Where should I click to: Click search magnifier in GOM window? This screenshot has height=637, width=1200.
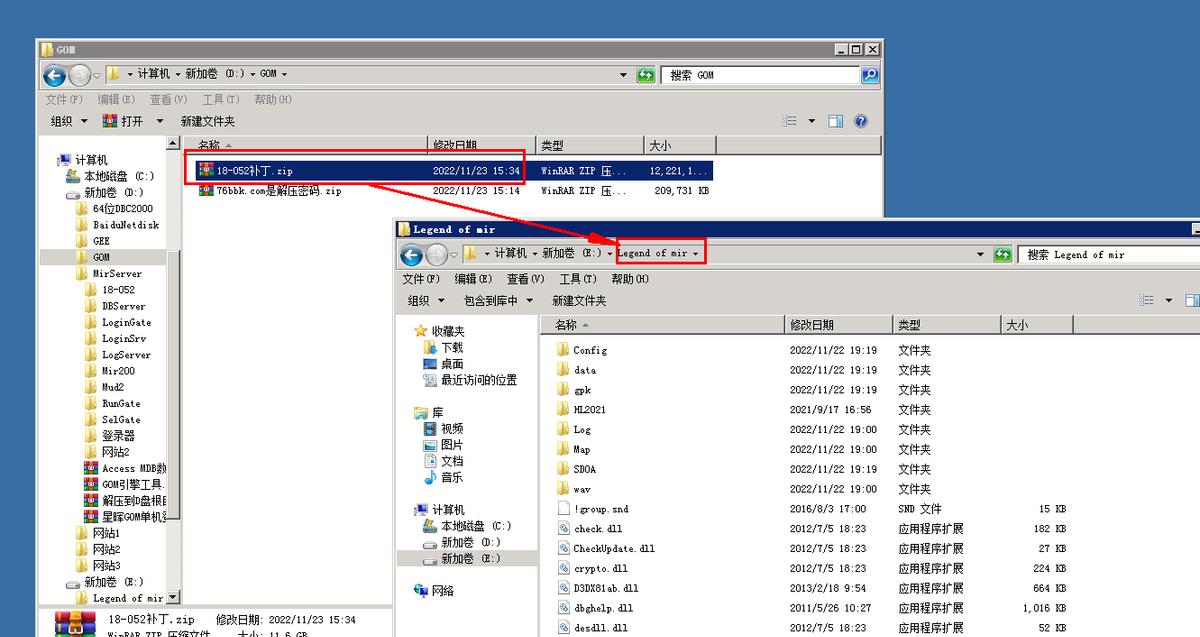869,75
